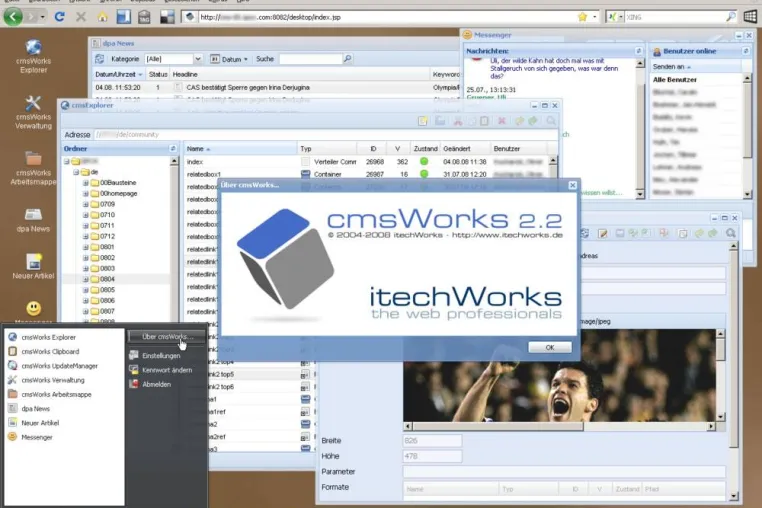This screenshot has width=762, height=508.
Task: Go to browser home page icon
Action: (102, 17)
